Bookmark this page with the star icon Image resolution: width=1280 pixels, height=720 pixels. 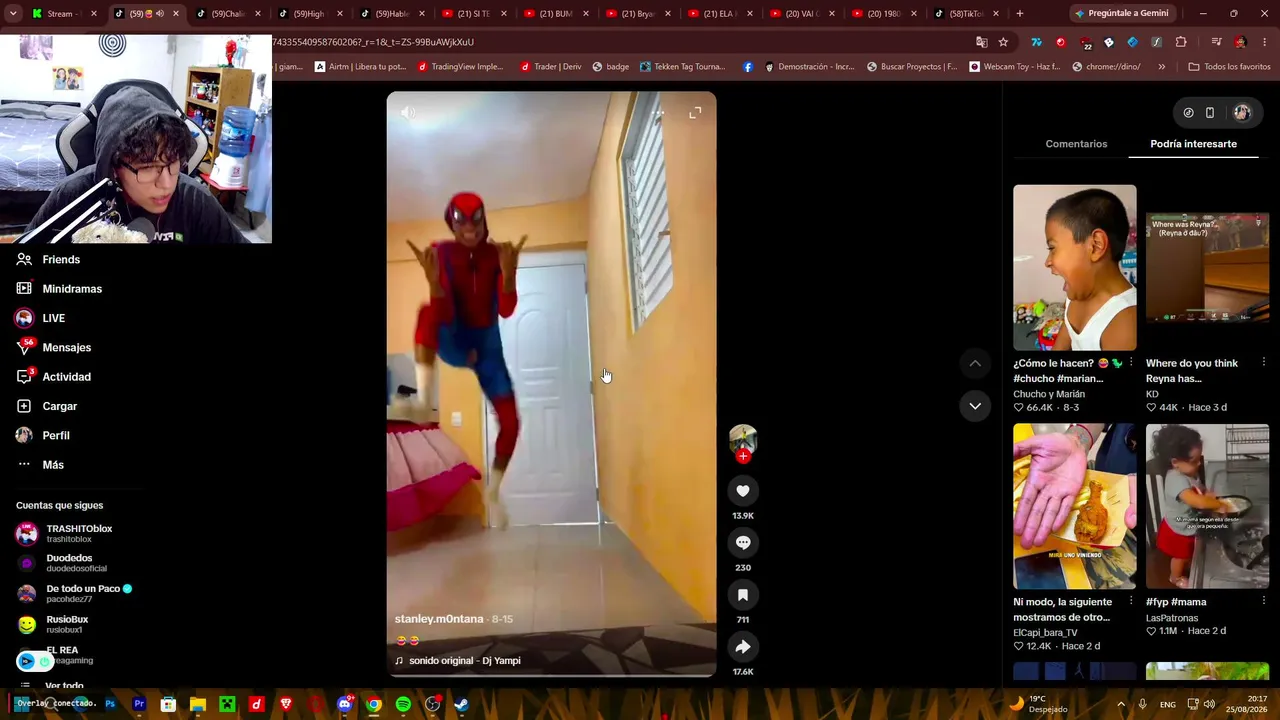[x=1003, y=42]
